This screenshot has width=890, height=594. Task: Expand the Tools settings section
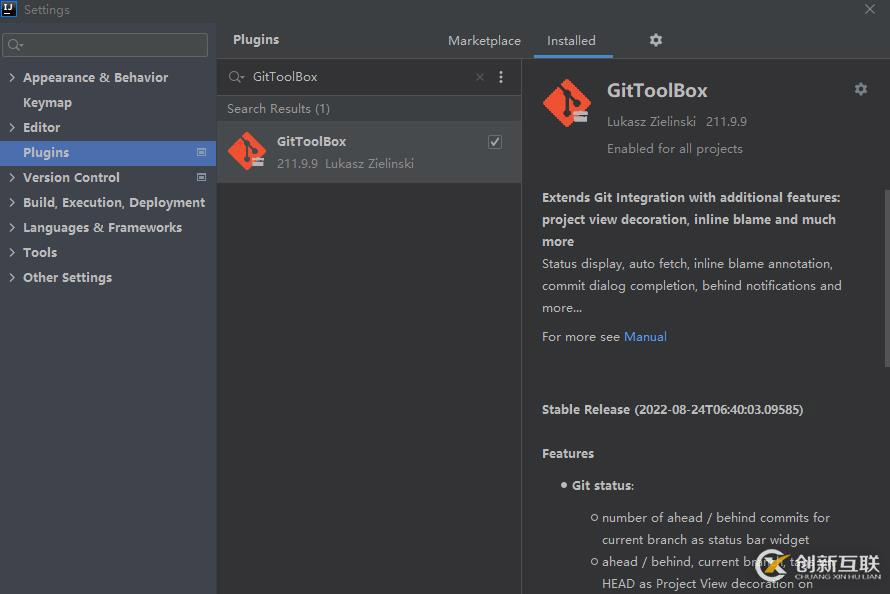click(x=12, y=252)
